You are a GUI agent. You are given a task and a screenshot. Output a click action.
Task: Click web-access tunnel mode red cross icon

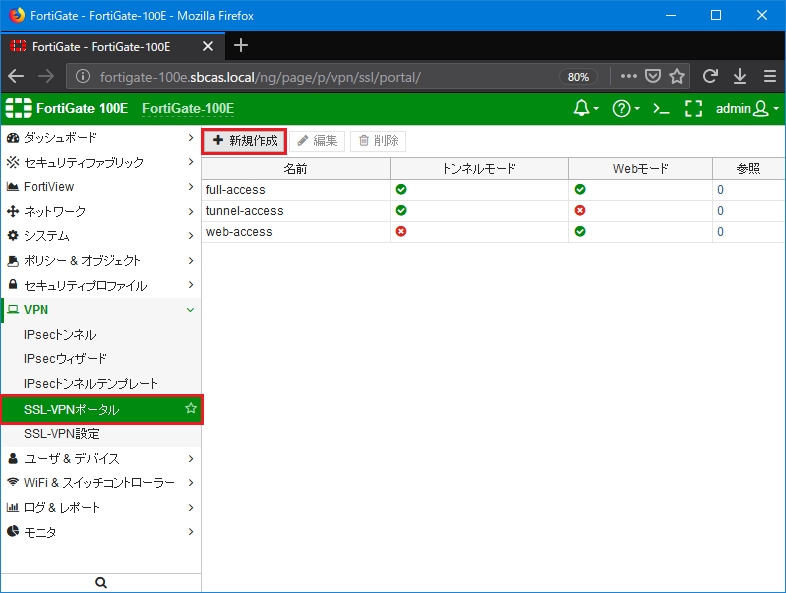(x=401, y=232)
